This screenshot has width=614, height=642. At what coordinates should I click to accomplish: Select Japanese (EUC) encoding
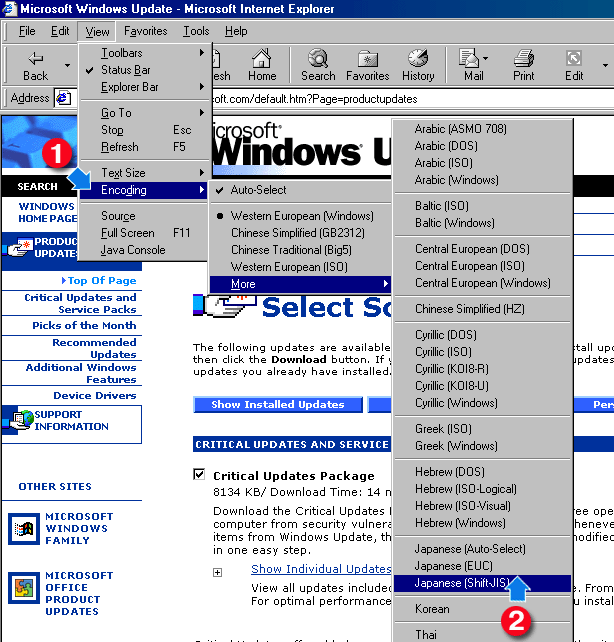(483, 566)
